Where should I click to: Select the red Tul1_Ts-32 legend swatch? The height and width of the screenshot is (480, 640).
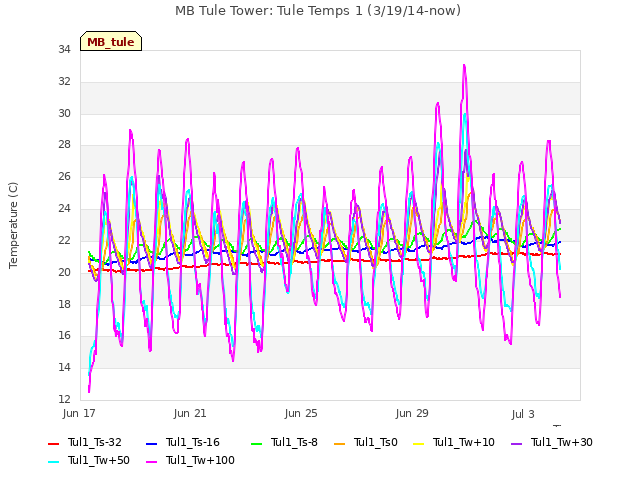tap(53, 444)
